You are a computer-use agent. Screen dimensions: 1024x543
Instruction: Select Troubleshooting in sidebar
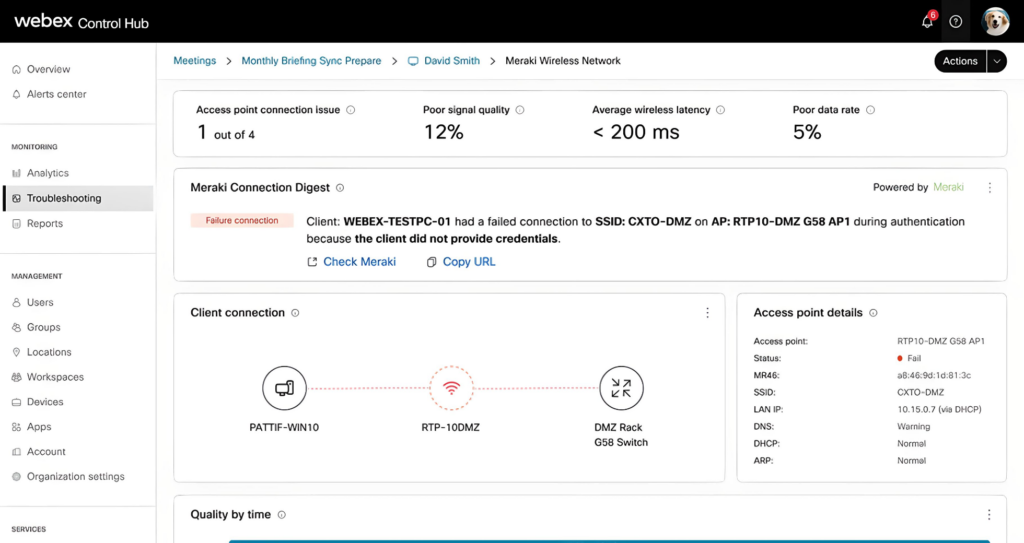[x=78, y=198]
